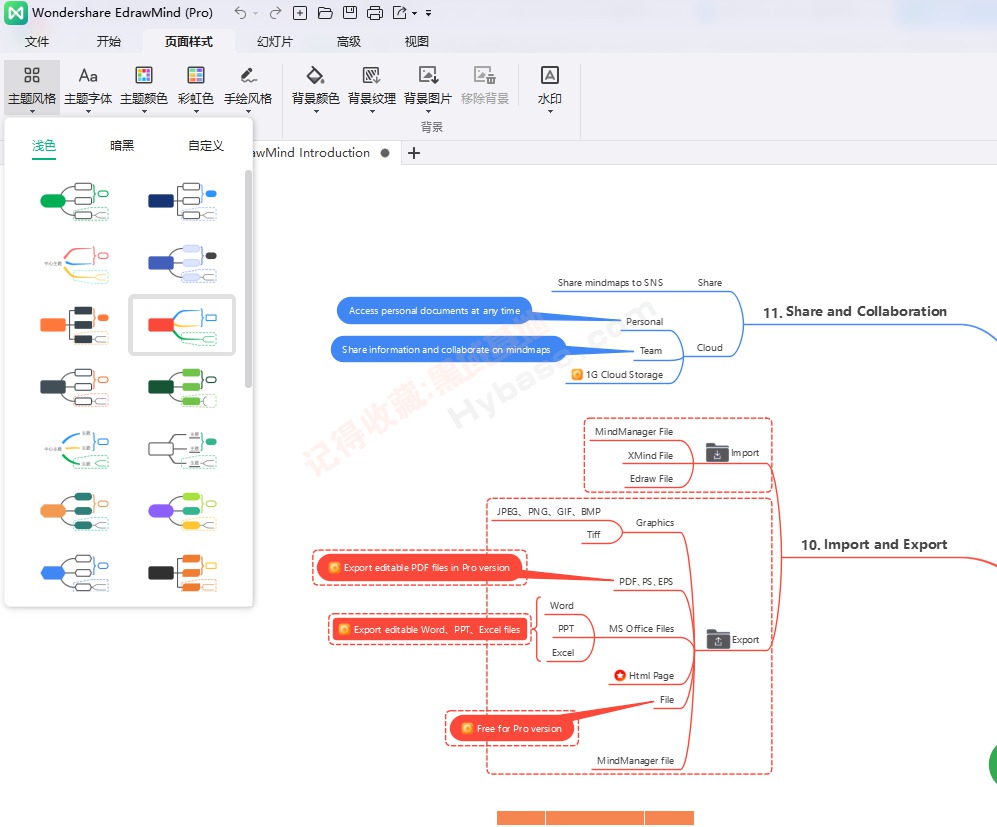Pick blue hexagon root theme thumbnail
The image size is (997, 827).
tap(74, 573)
